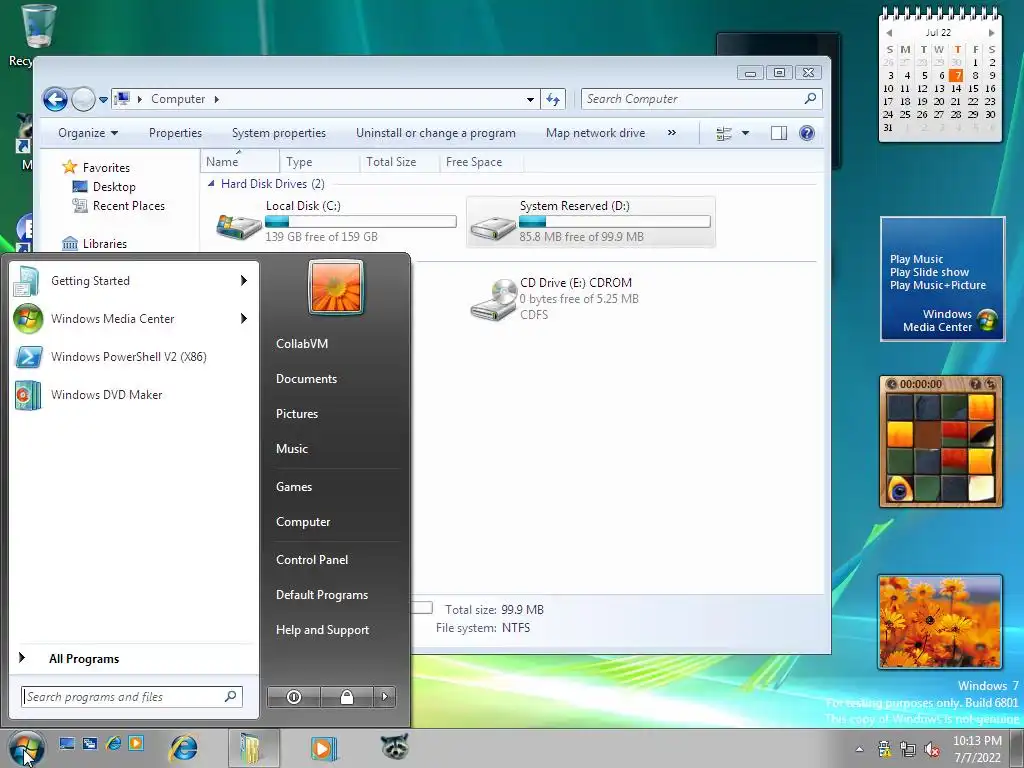Image resolution: width=1024 pixels, height=768 pixels.
Task: Open the raccoon icon on the taskbar
Action: tap(394, 747)
